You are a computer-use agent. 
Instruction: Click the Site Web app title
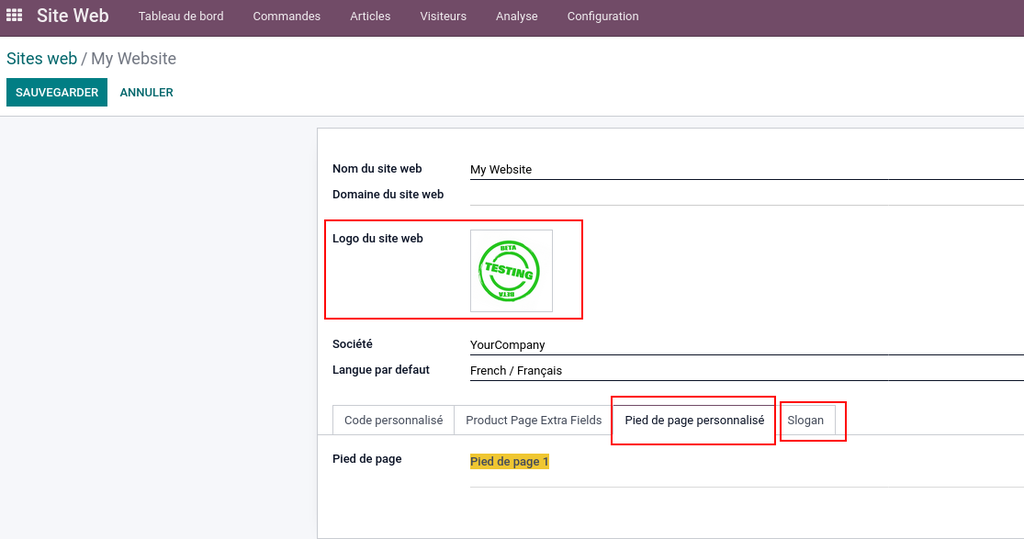[x=72, y=16]
